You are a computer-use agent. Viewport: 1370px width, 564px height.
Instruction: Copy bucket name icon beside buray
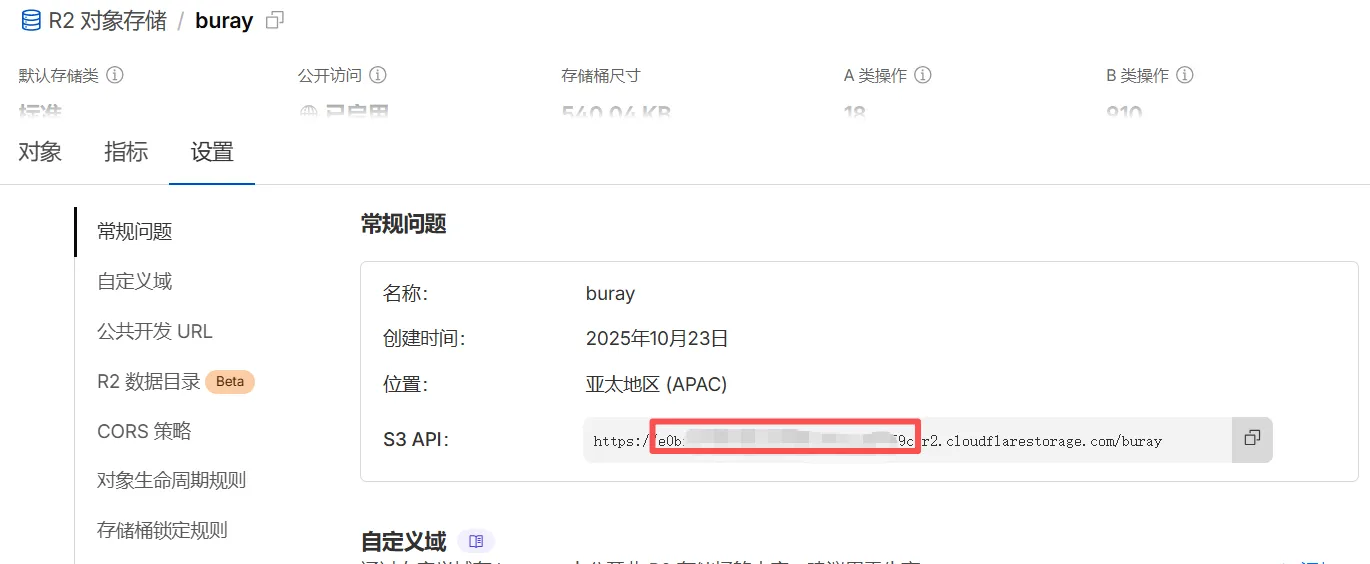(x=275, y=20)
